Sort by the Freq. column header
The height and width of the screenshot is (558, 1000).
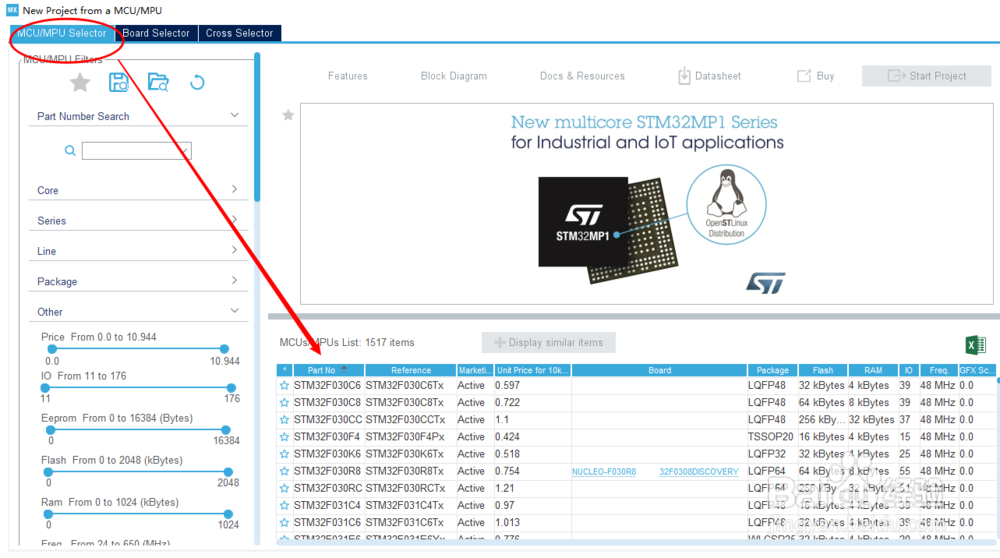pyautogui.click(x=938, y=370)
